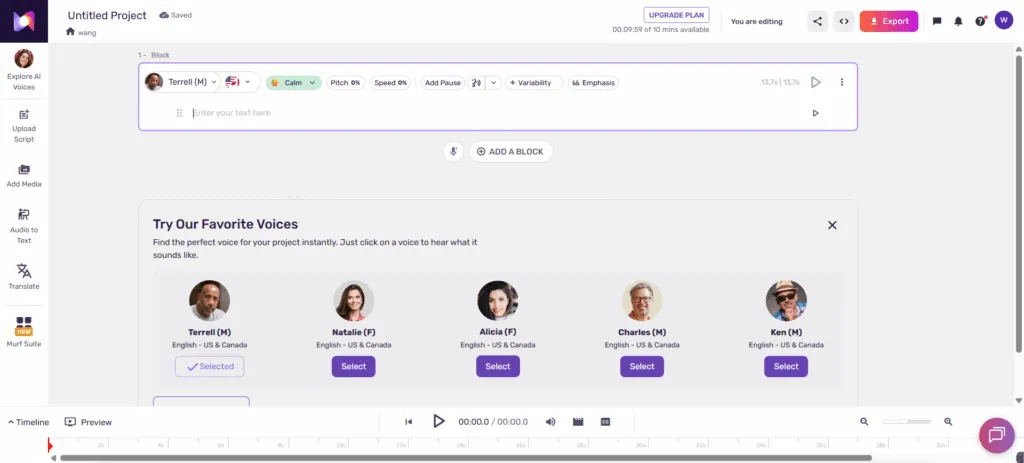Open live chat support bubble

tap(997, 435)
